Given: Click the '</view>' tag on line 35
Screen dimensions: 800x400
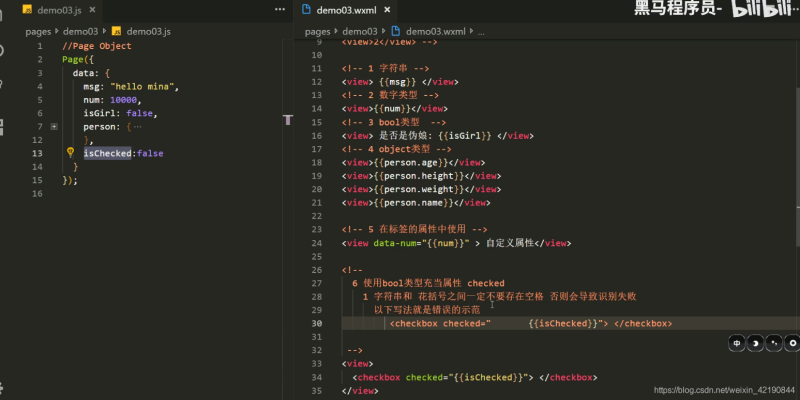Looking at the screenshot, I should coord(360,391).
